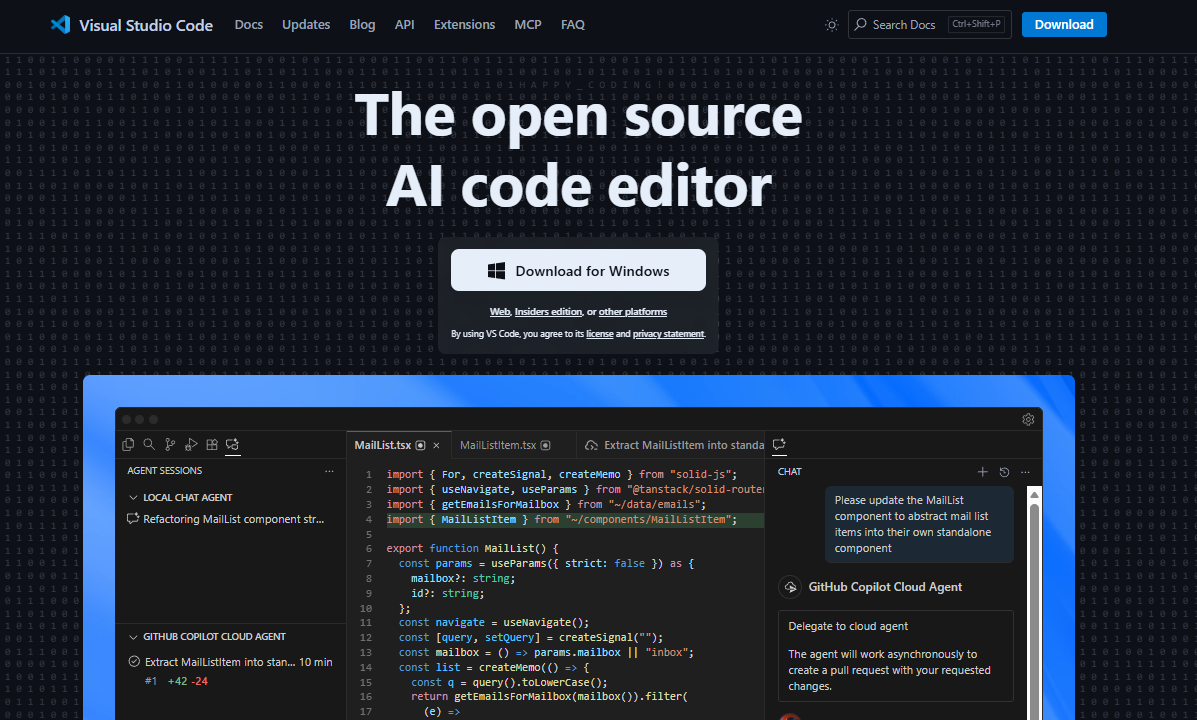Image resolution: width=1197 pixels, height=720 pixels.
Task: Click the Visual Studio Code logo icon
Action: pyautogui.click(x=60, y=24)
